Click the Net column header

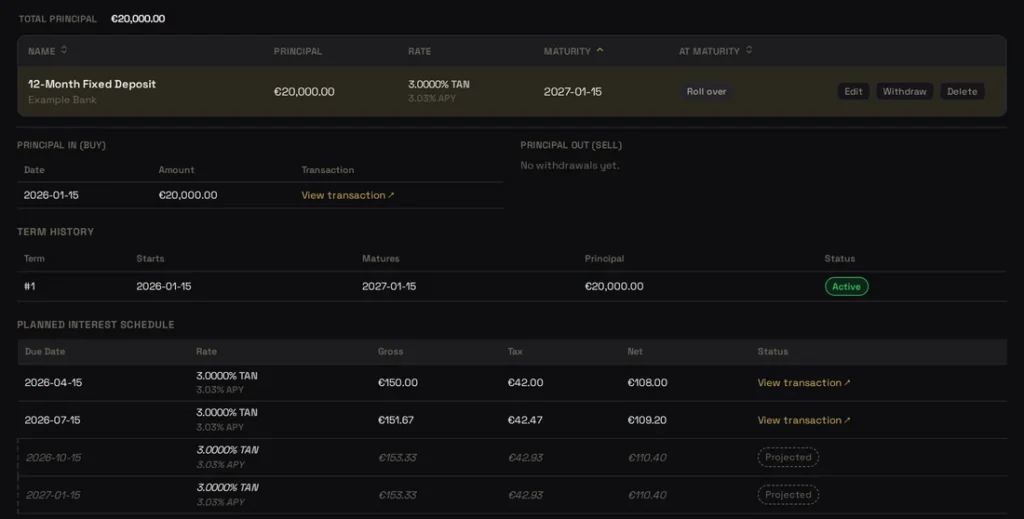click(635, 351)
